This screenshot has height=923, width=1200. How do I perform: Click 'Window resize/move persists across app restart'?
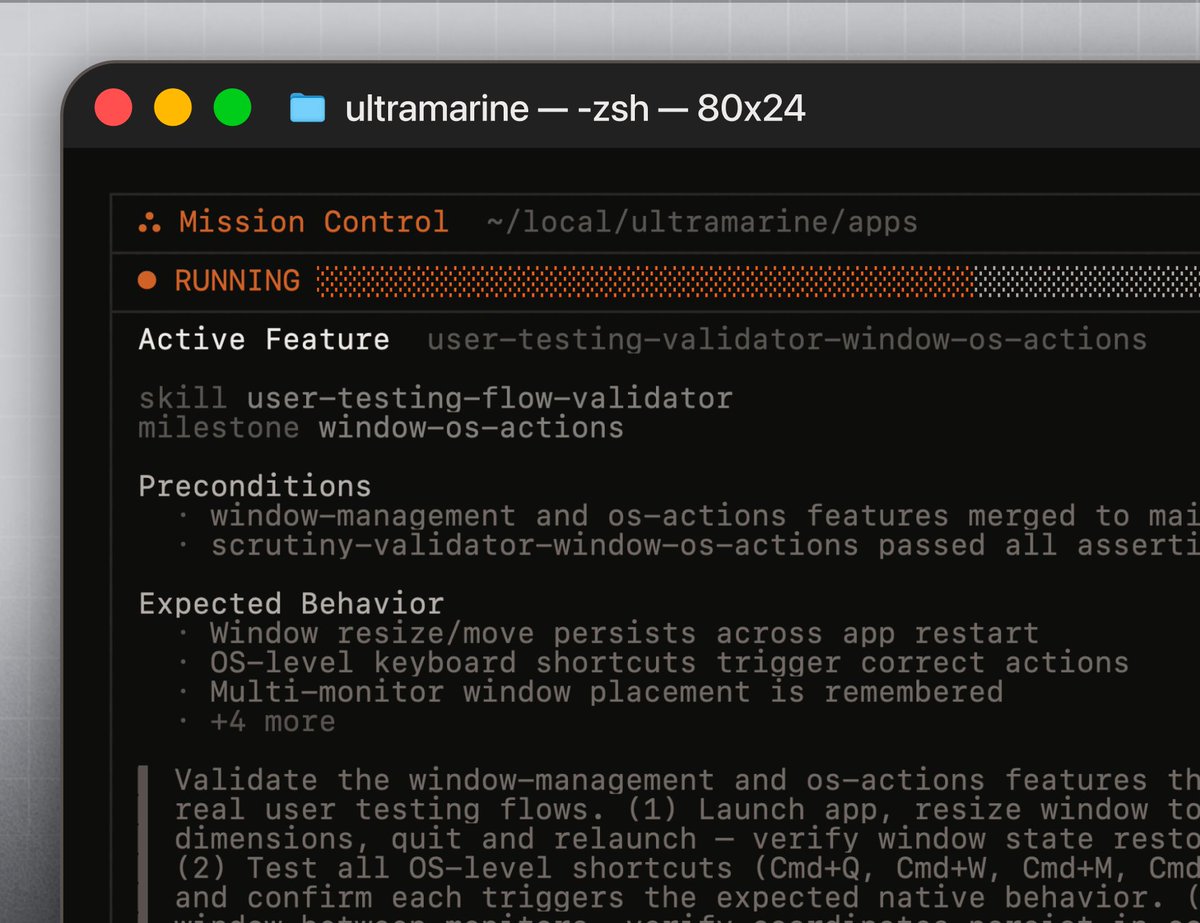tap(624, 633)
